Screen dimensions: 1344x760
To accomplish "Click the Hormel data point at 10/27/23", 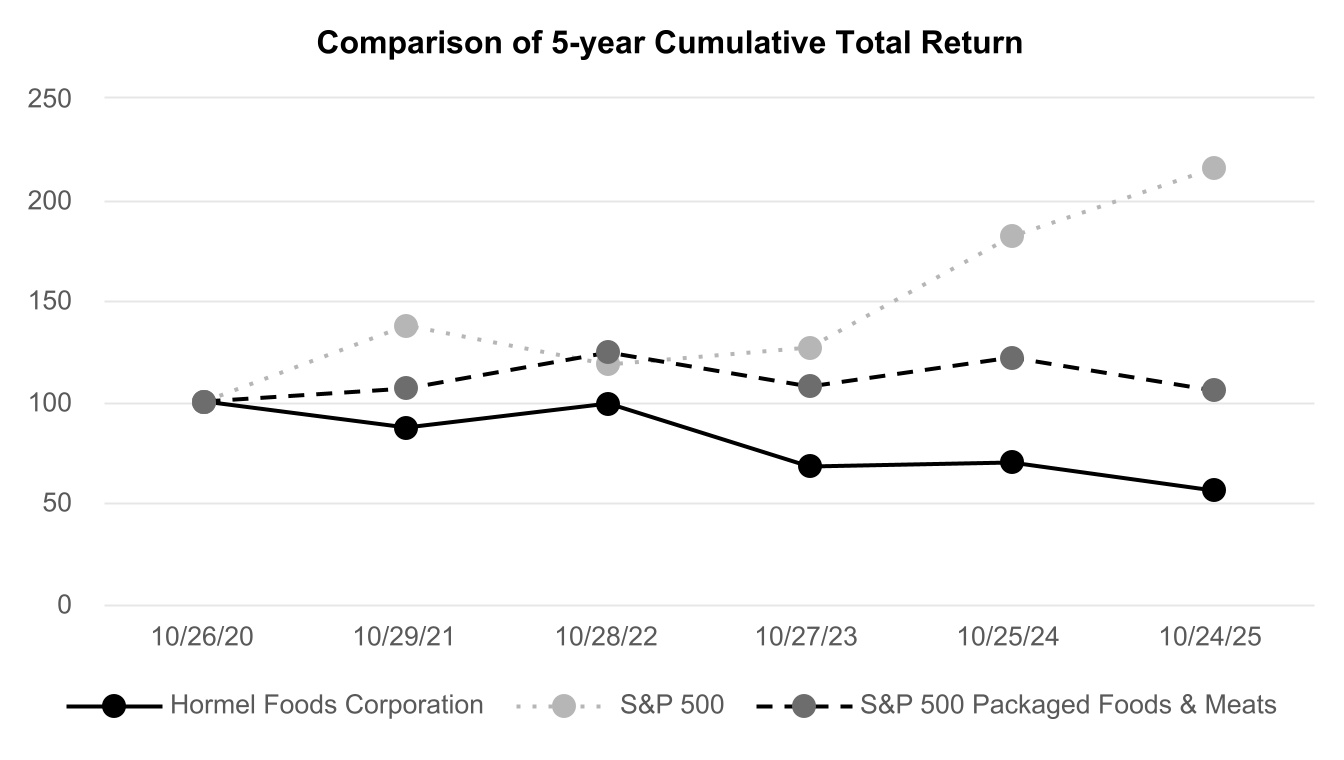I will (810, 466).
